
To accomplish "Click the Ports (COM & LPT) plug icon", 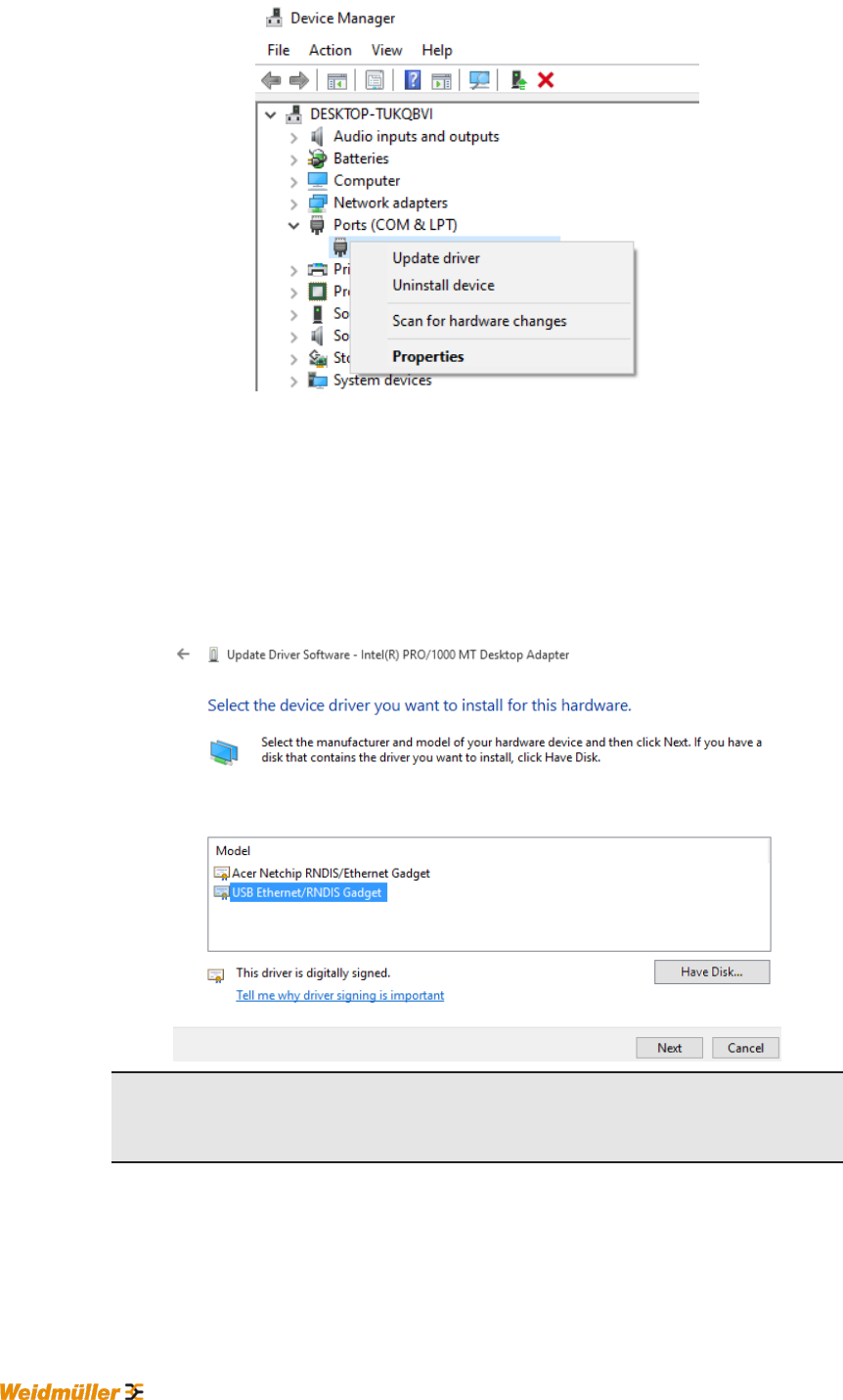I will click(x=317, y=225).
